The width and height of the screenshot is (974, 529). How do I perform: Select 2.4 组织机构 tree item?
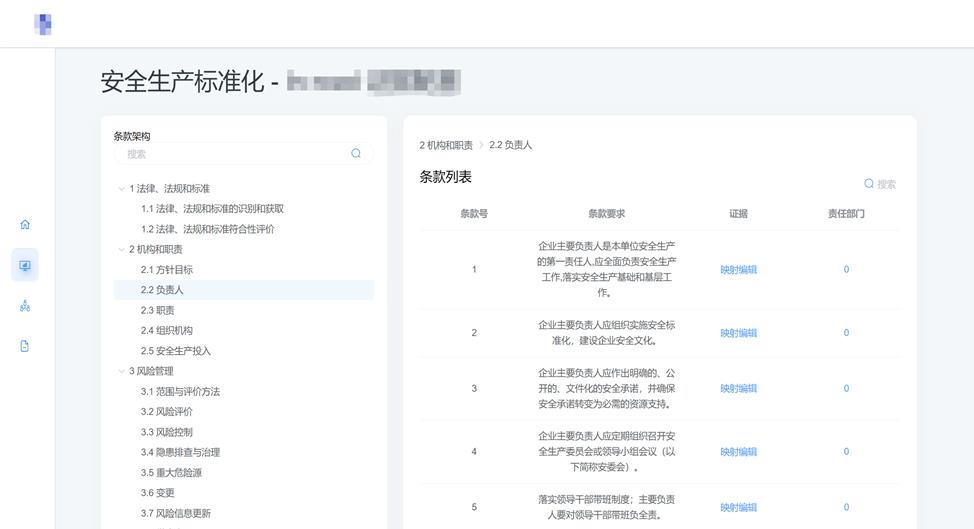[x=167, y=331]
